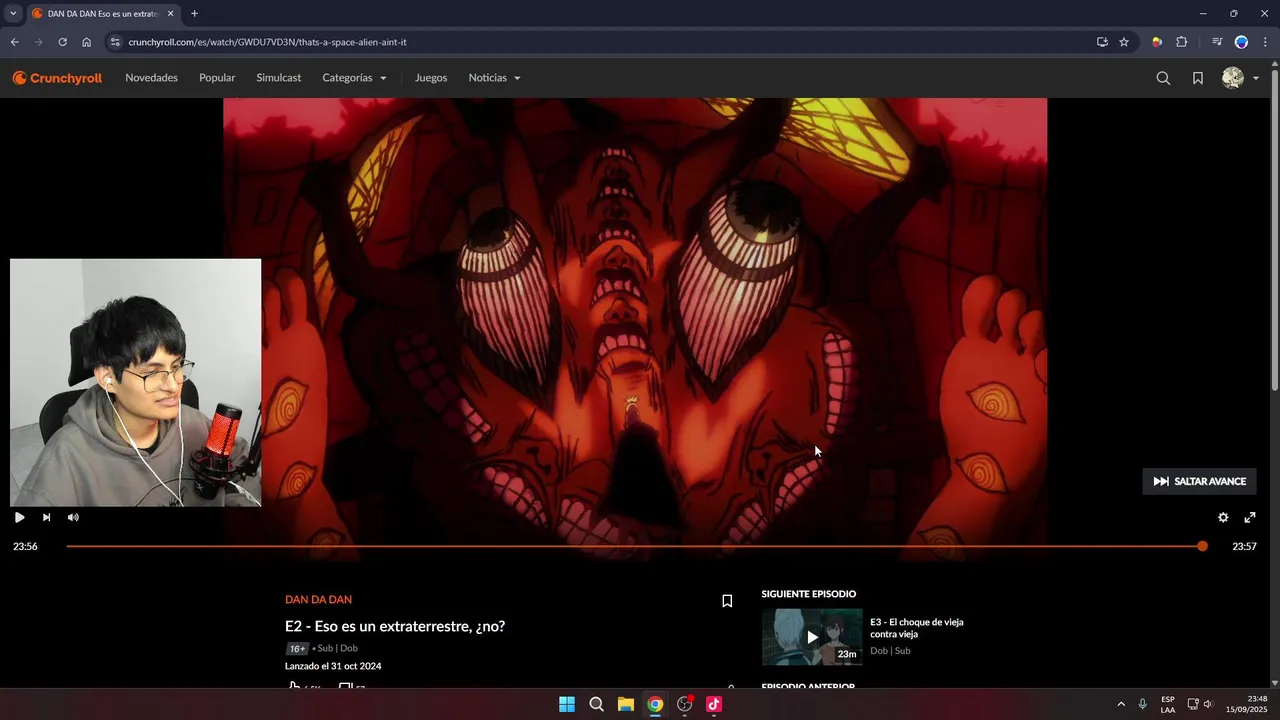Open the Chrome profile avatar
Screen dimensions: 1280x720
pos(1241,42)
